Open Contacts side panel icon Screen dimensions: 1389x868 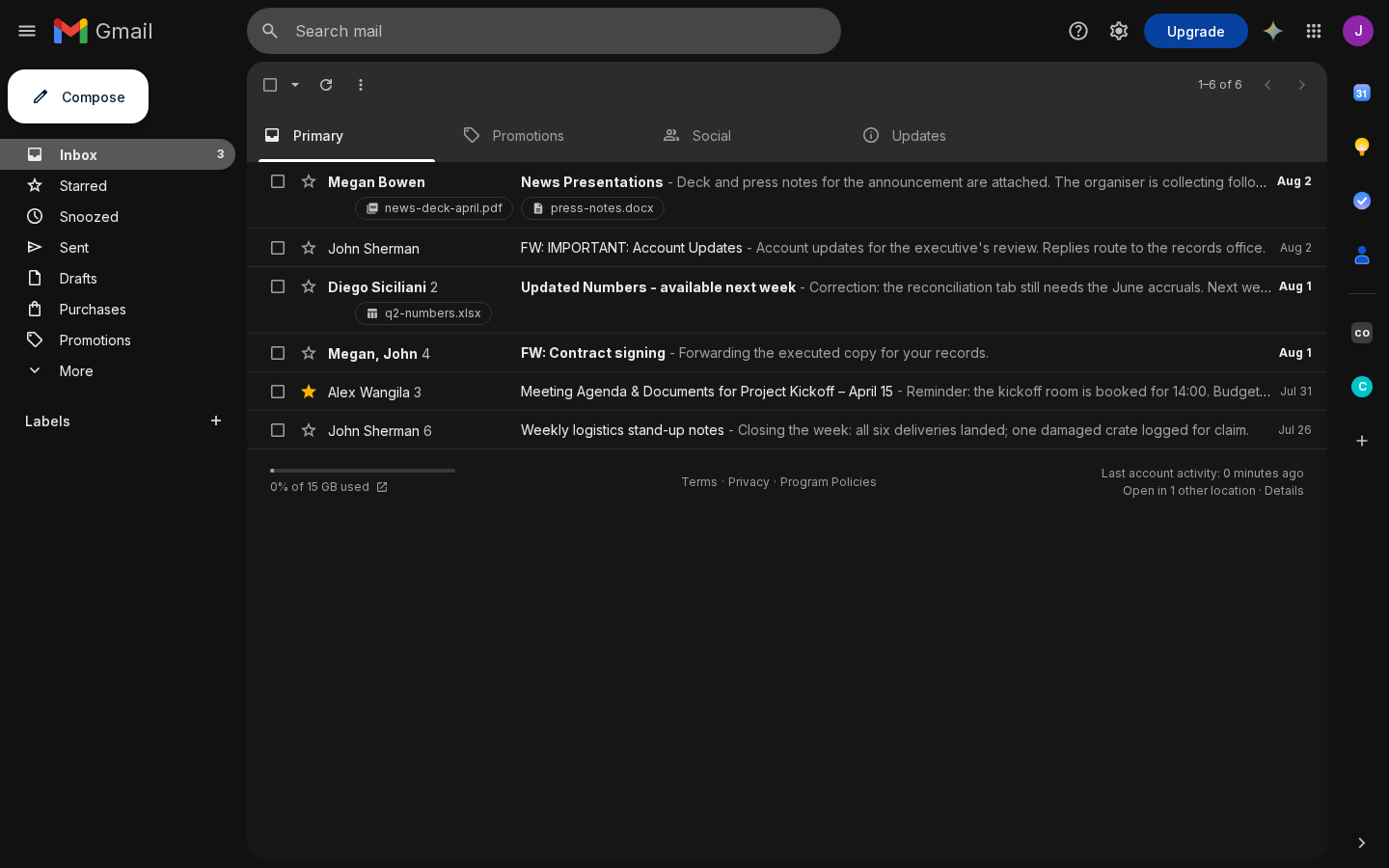1362,255
